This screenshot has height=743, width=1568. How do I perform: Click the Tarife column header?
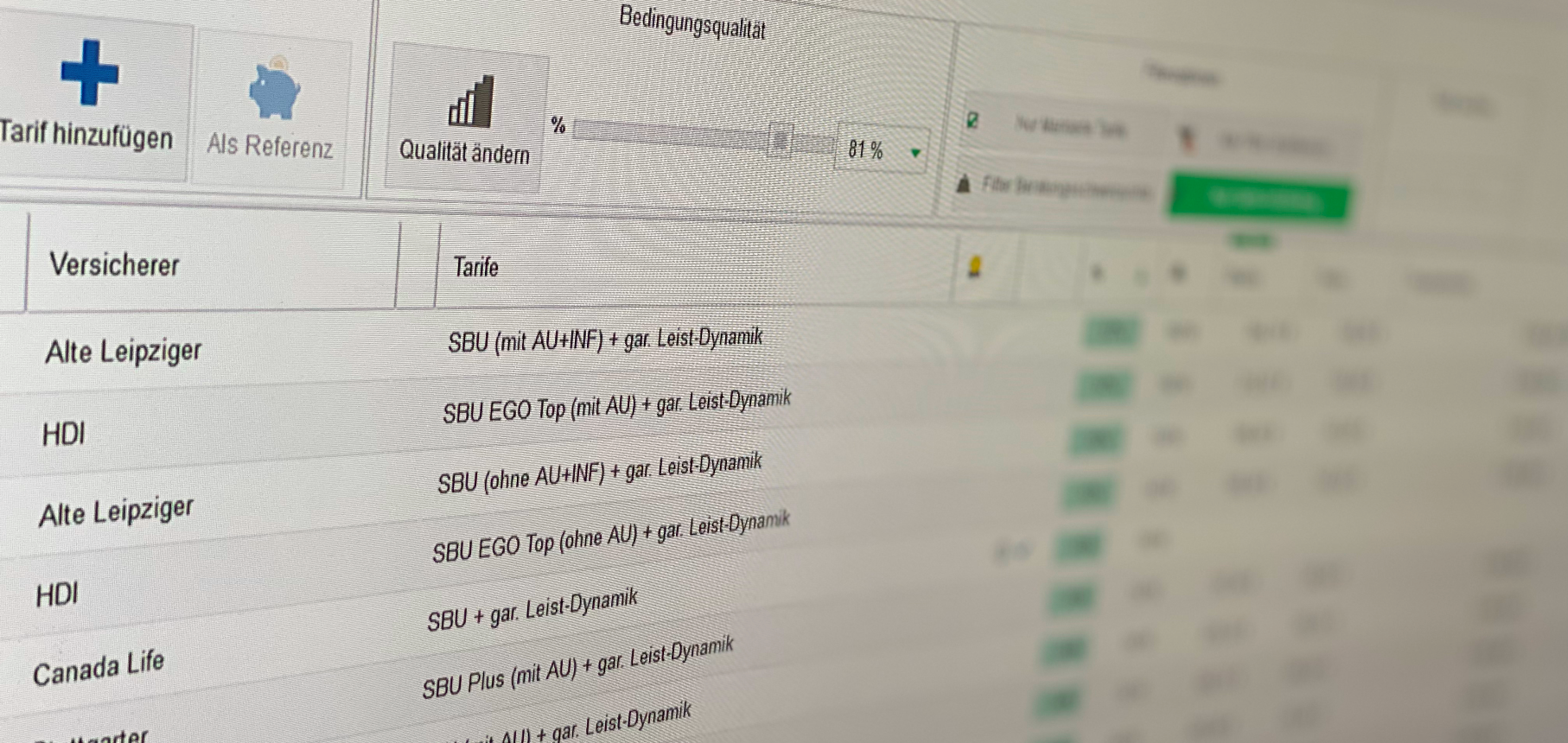click(x=476, y=267)
